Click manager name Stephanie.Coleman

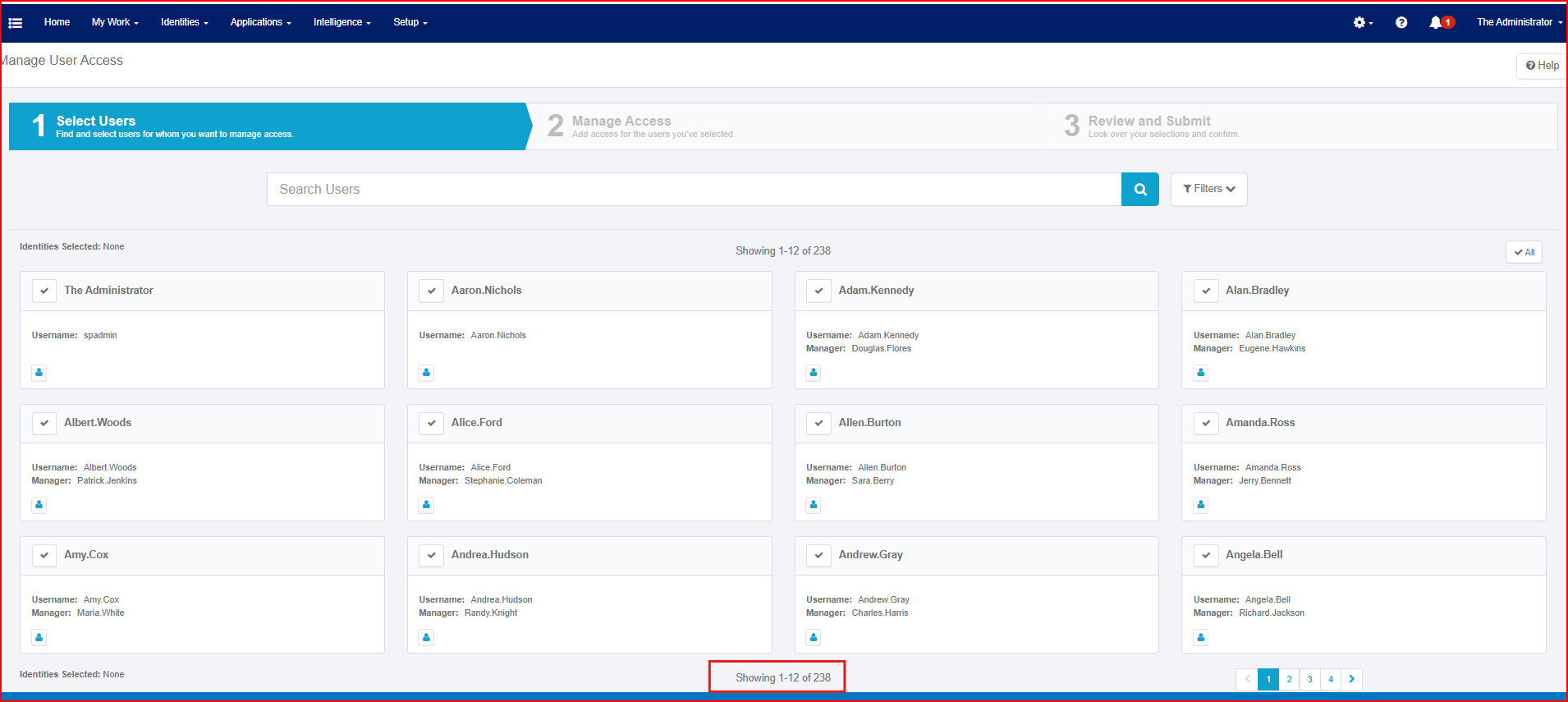[503, 481]
